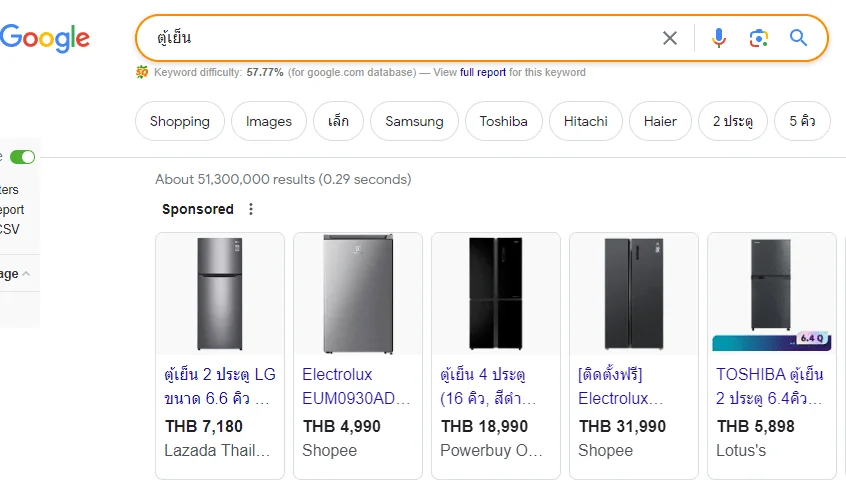Open the Sponsored three-dot options menu
846x483 pixels.
(251, 209)
